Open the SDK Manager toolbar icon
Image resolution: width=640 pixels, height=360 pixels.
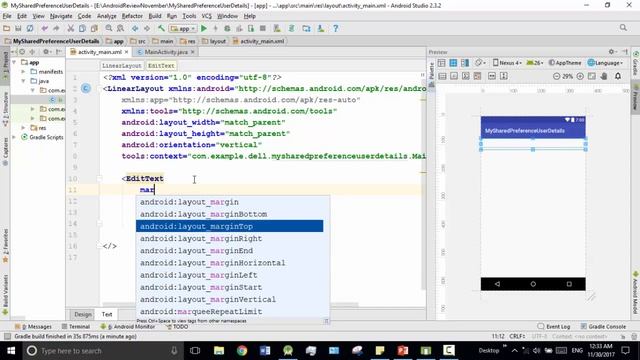click(x=321, y=28)
